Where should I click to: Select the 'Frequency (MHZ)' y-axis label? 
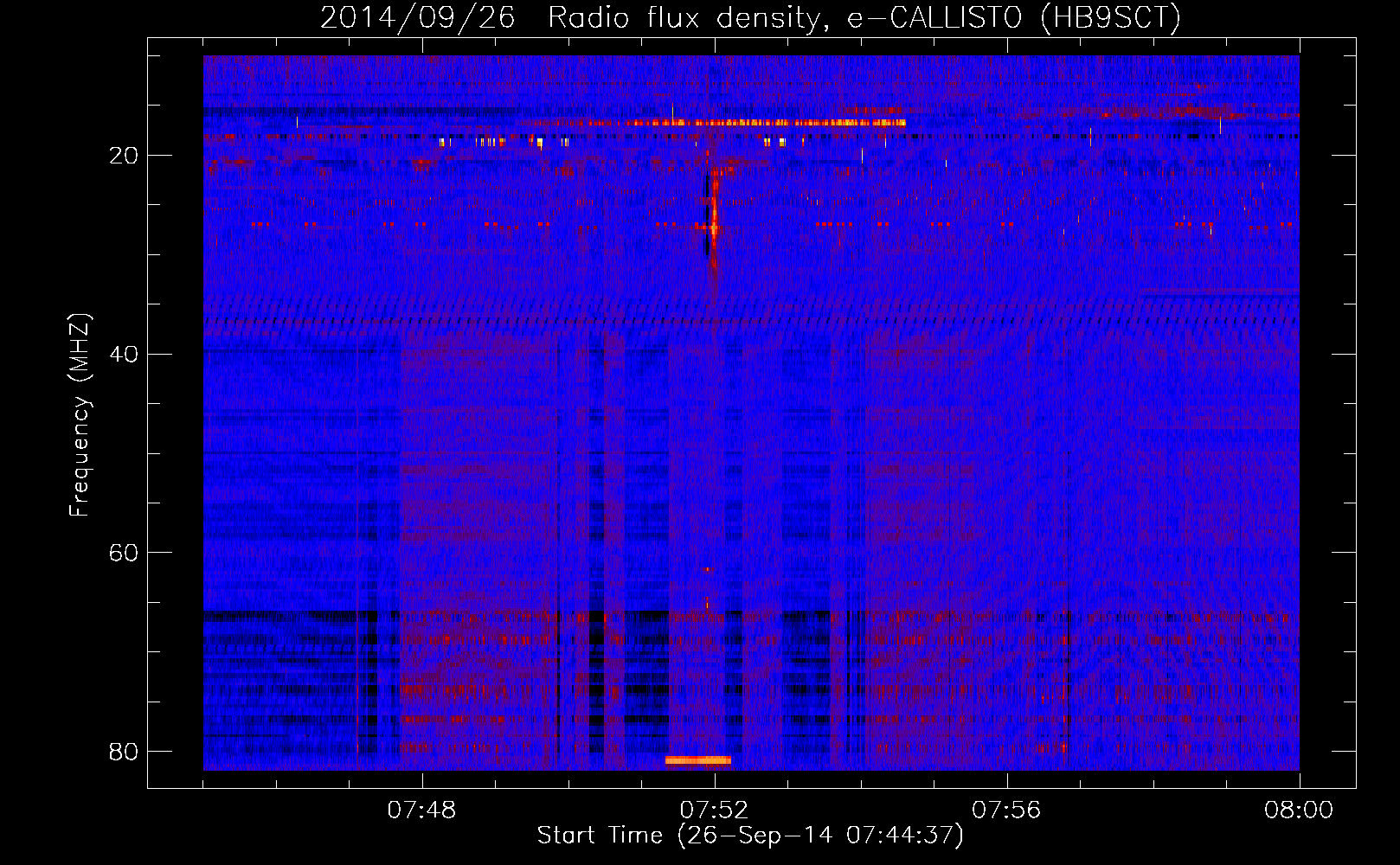pyautogui.click(x=80, y=415)
